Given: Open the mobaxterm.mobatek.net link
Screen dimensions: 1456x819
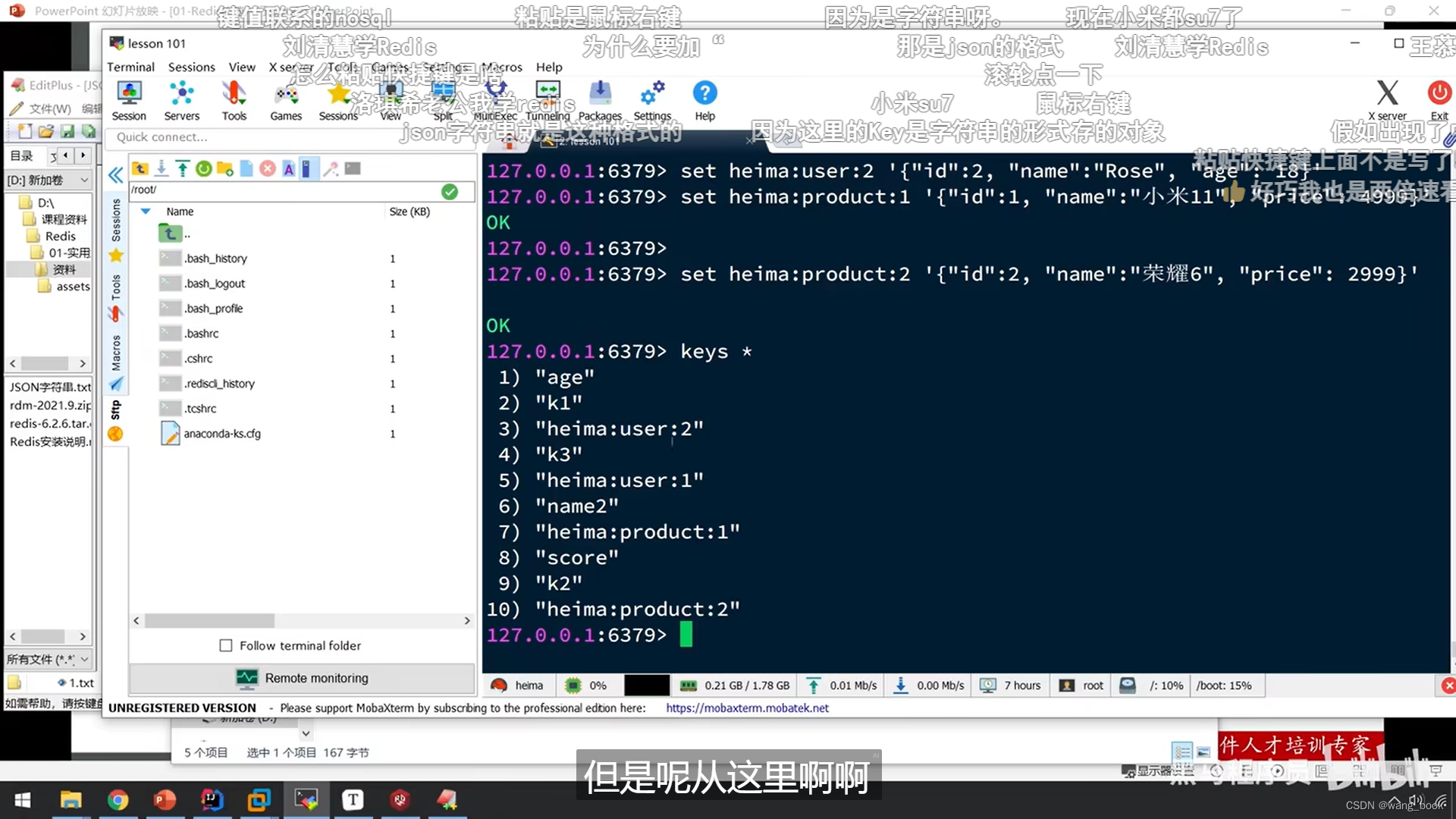Looking at the screenshot, I should pos(747,708).
